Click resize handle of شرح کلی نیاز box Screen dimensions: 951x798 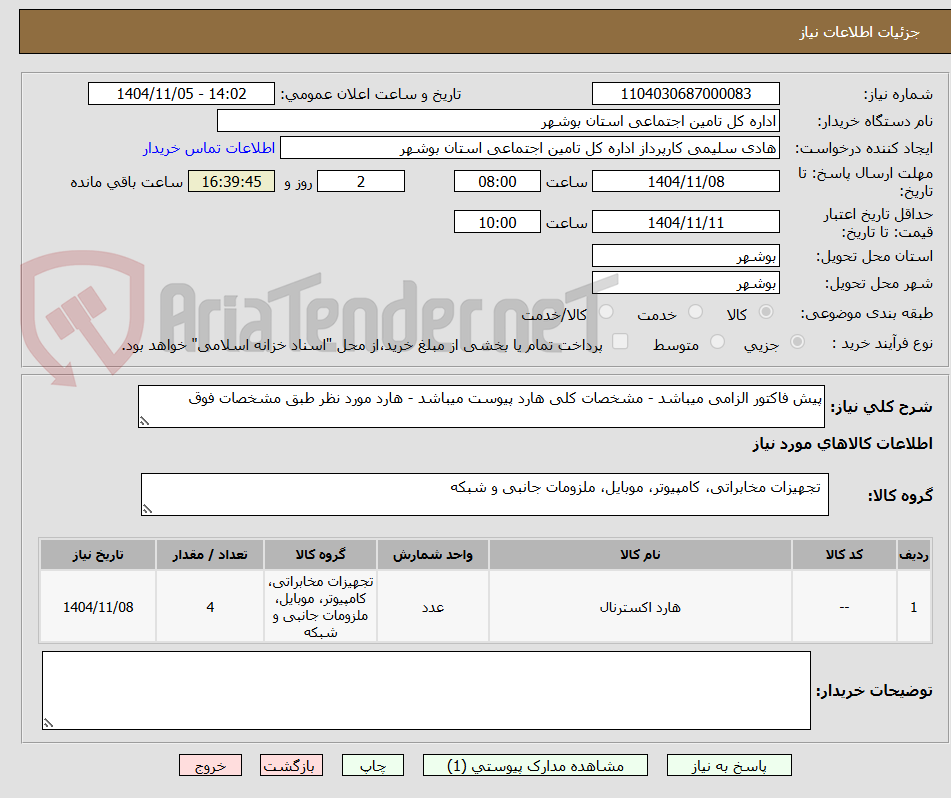click(144, 421)
